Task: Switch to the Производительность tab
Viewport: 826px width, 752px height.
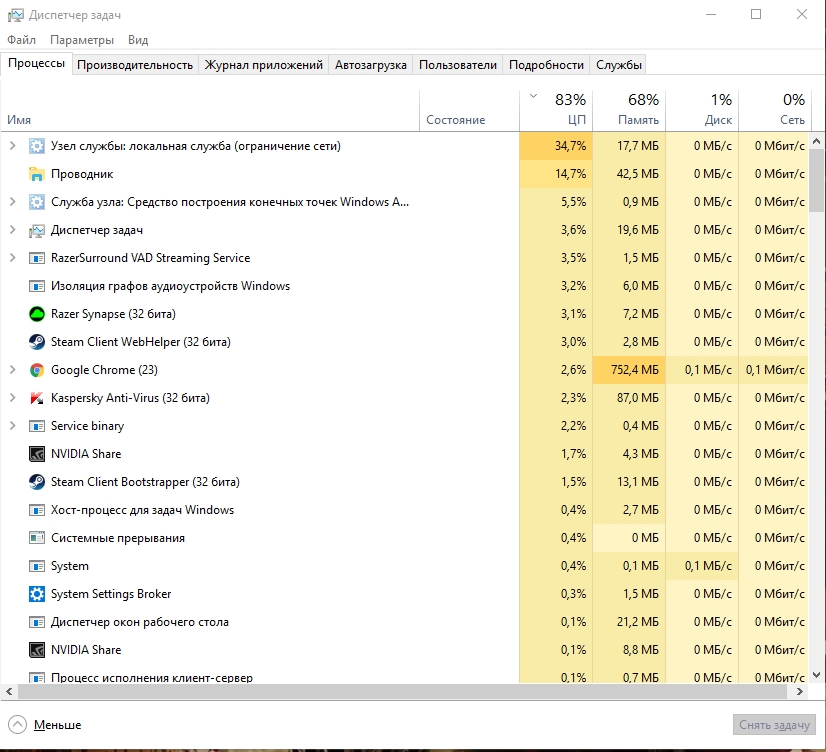Action: click(x=135, y=65)
